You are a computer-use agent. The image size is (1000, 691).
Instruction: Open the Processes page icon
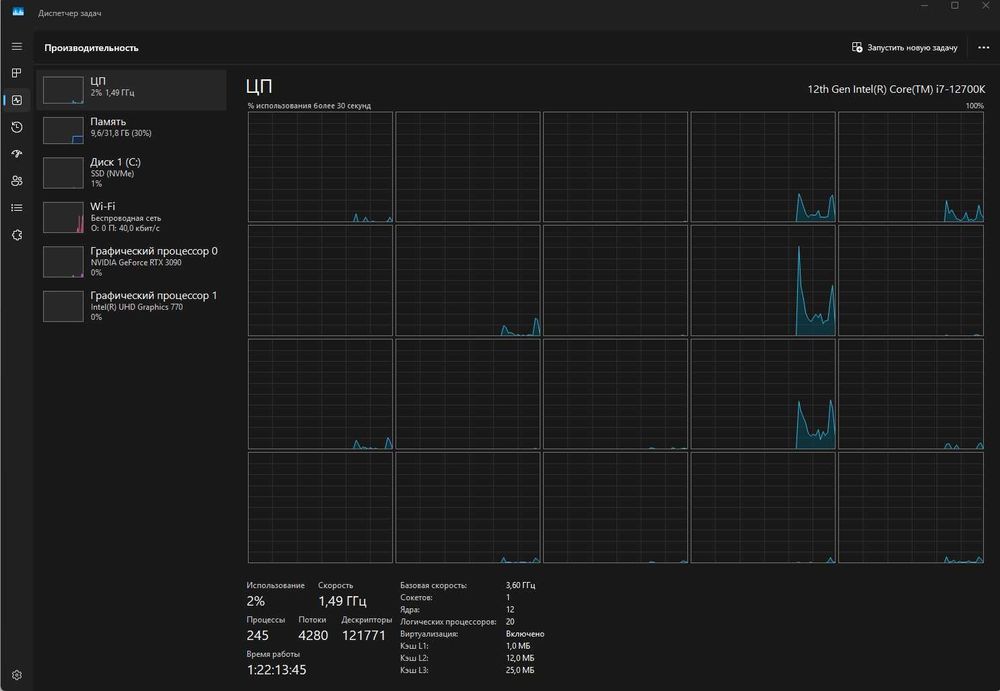(x=16, y=73)
